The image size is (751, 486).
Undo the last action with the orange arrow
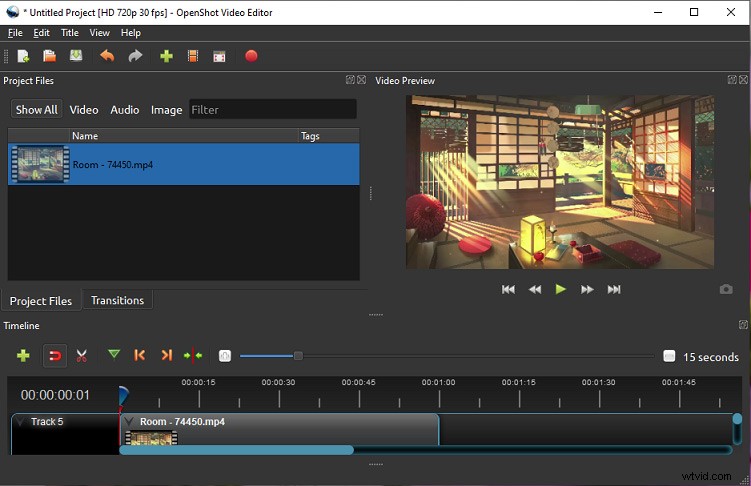click(x=107, y=56)
